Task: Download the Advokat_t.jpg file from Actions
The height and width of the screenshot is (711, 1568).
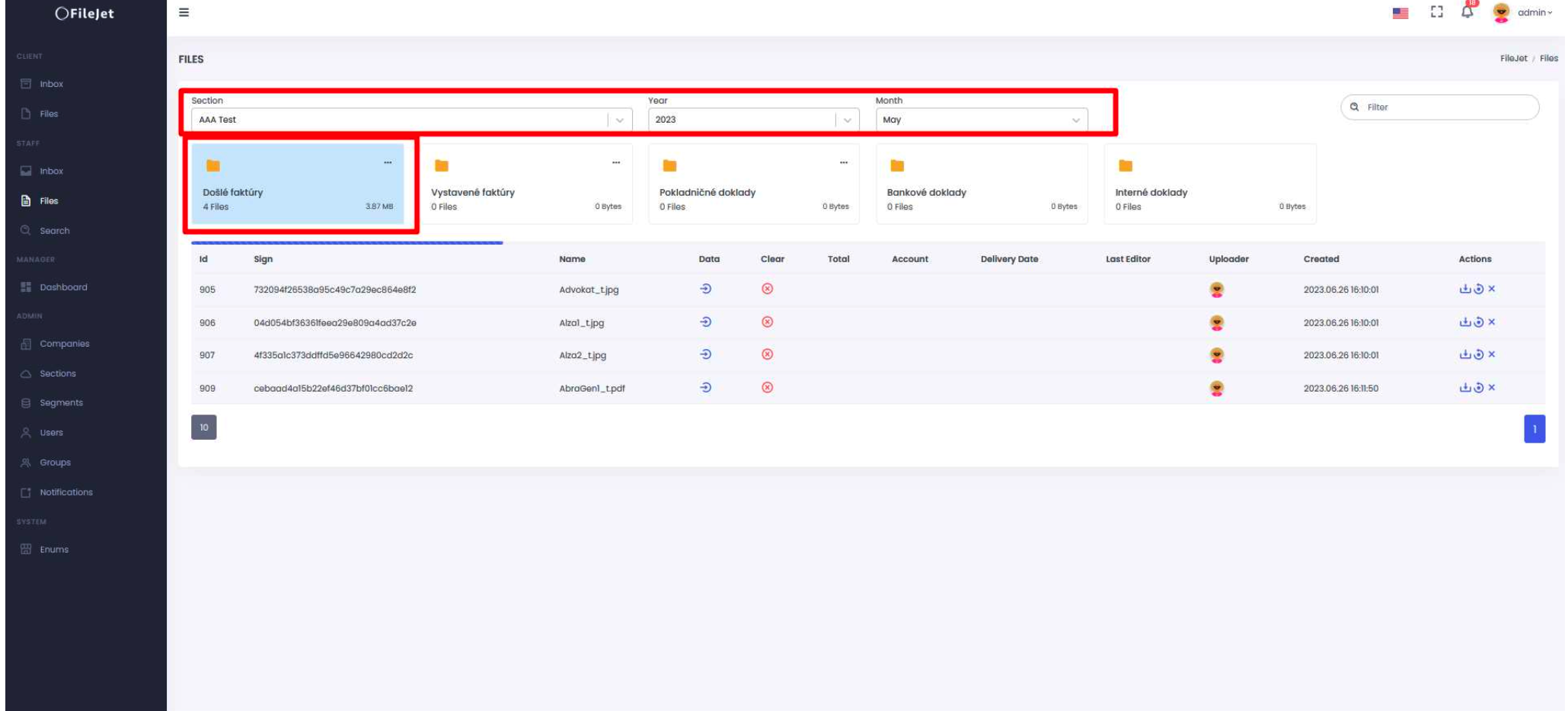Action: tap(1464, 289)
